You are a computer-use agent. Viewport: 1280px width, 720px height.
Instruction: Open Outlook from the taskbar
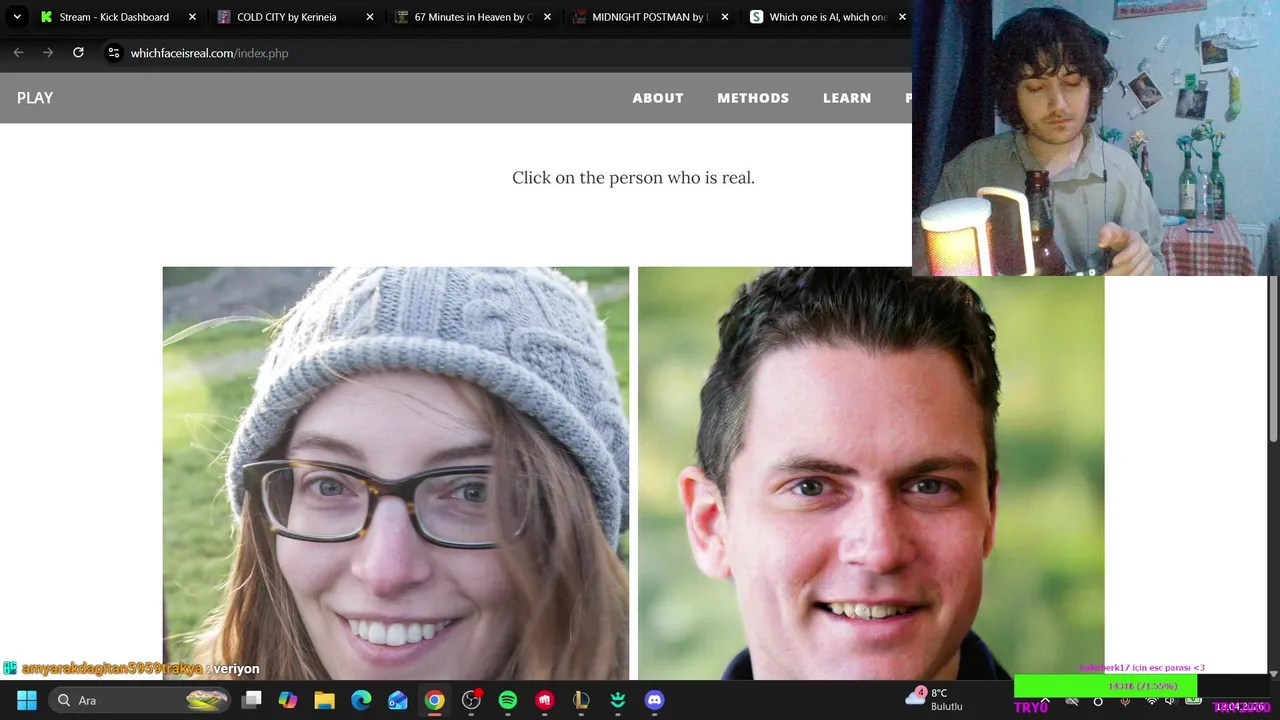point(398,700)
